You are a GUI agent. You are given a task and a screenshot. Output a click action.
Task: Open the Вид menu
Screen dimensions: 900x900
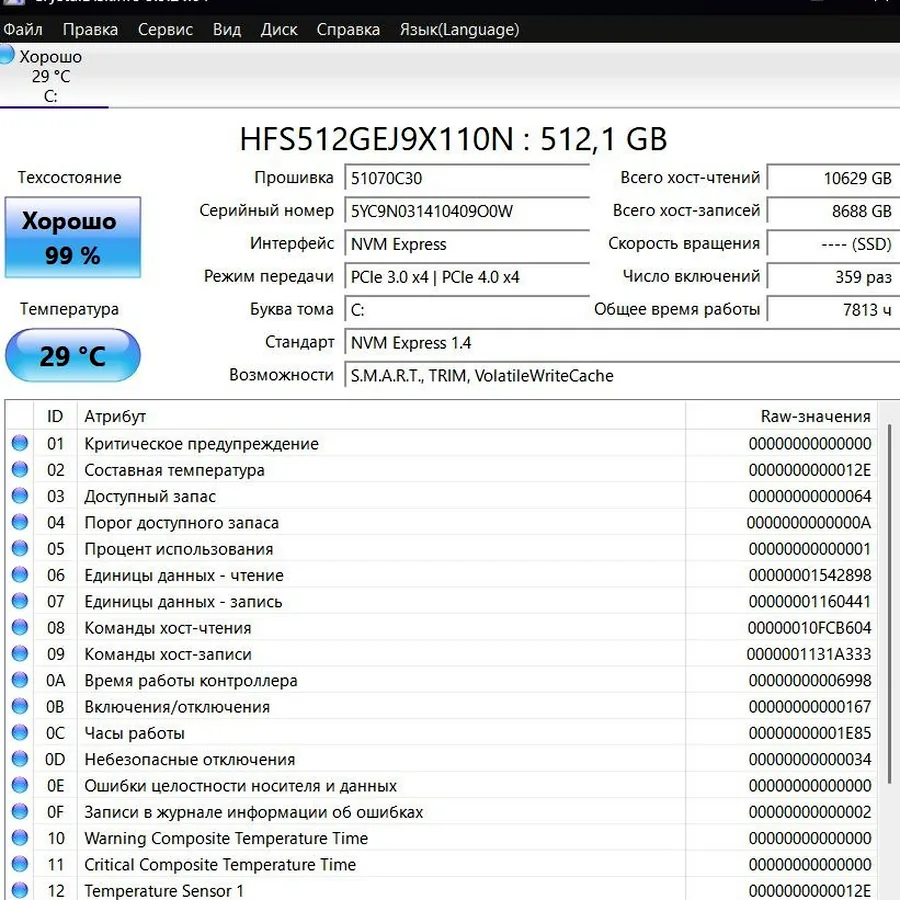(227, 29)
